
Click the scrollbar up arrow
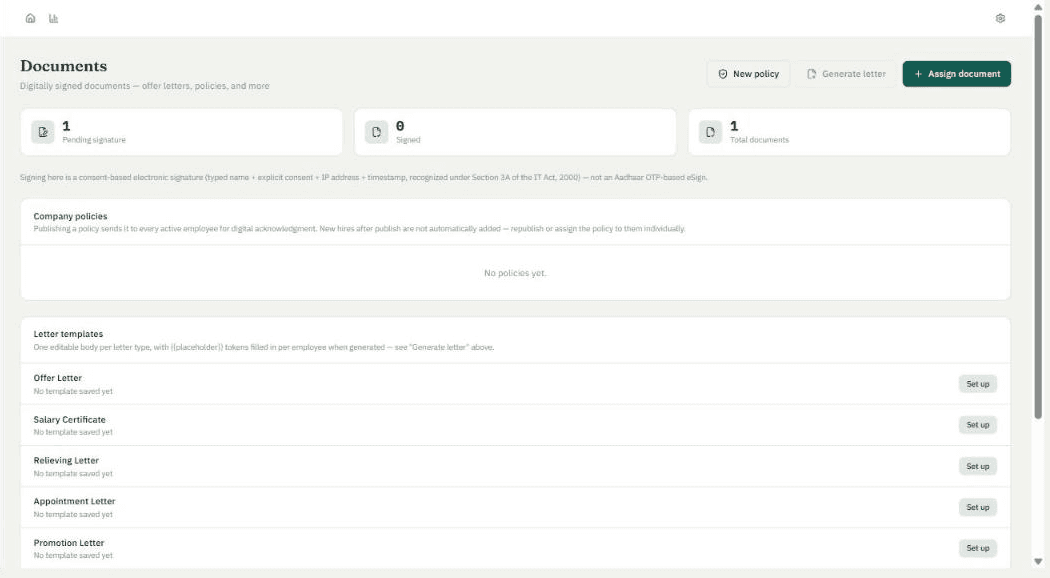1038,6
